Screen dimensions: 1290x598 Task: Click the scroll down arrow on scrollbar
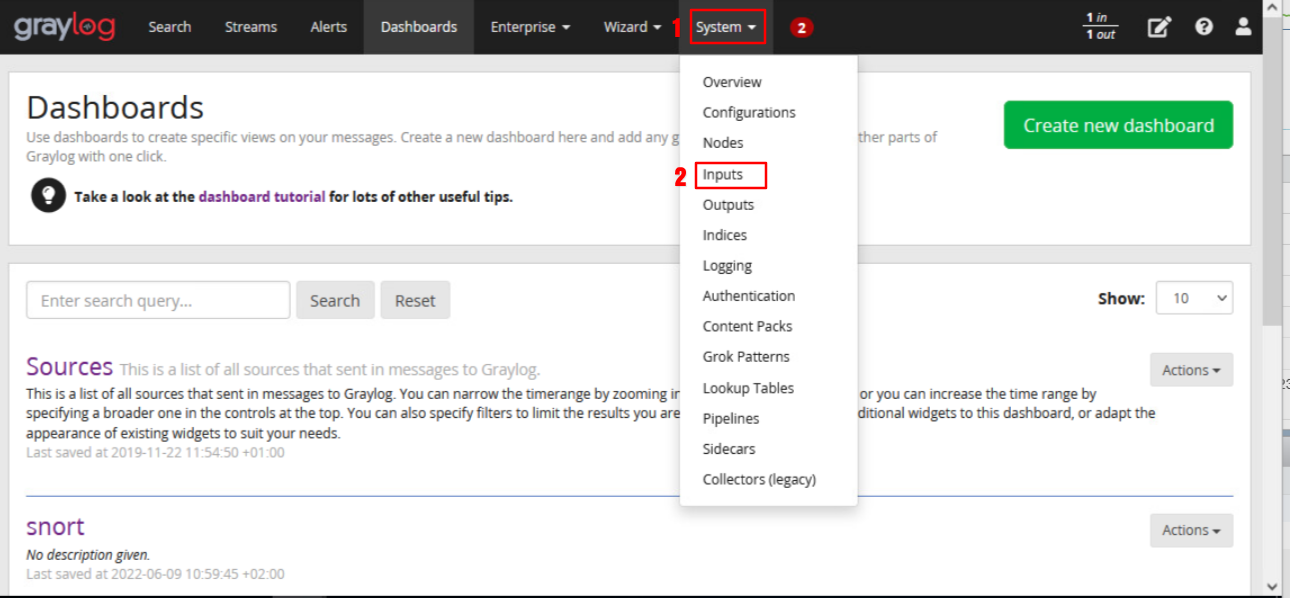point(1271,586)
